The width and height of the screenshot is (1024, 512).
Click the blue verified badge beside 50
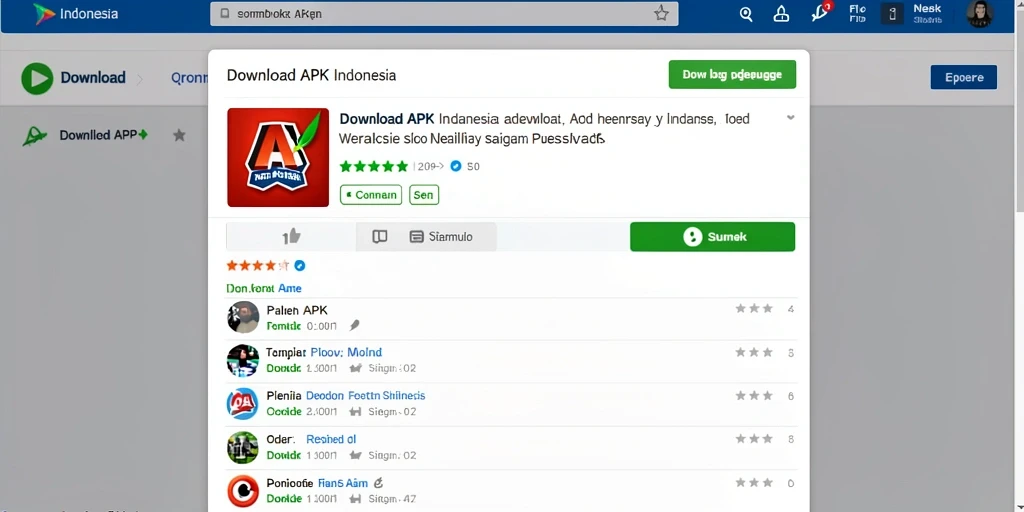456,166
